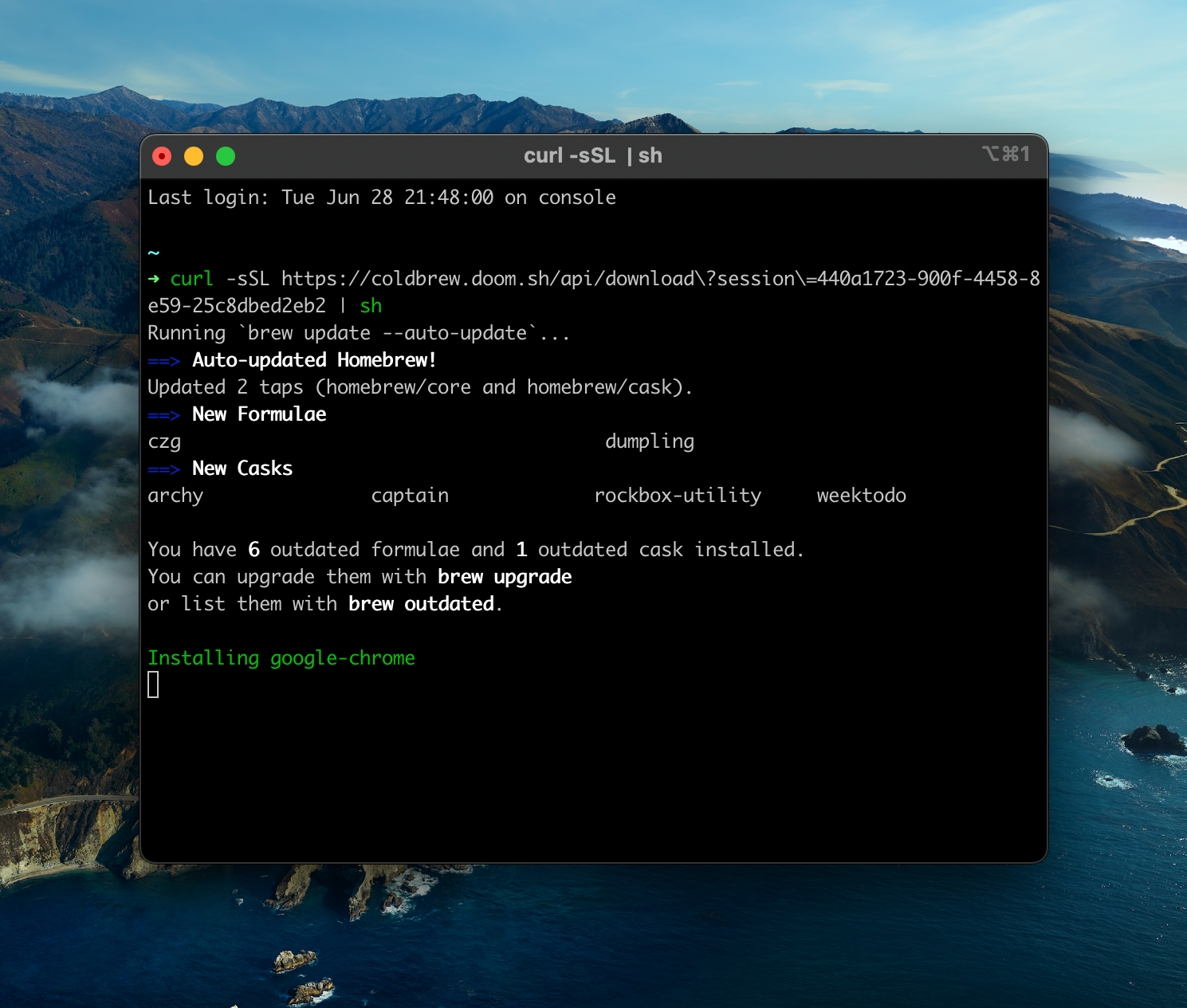Click the window title 'curl -sSL | sh'
This screenshot has height=1008, width=1187.
[x=593, y=155]
